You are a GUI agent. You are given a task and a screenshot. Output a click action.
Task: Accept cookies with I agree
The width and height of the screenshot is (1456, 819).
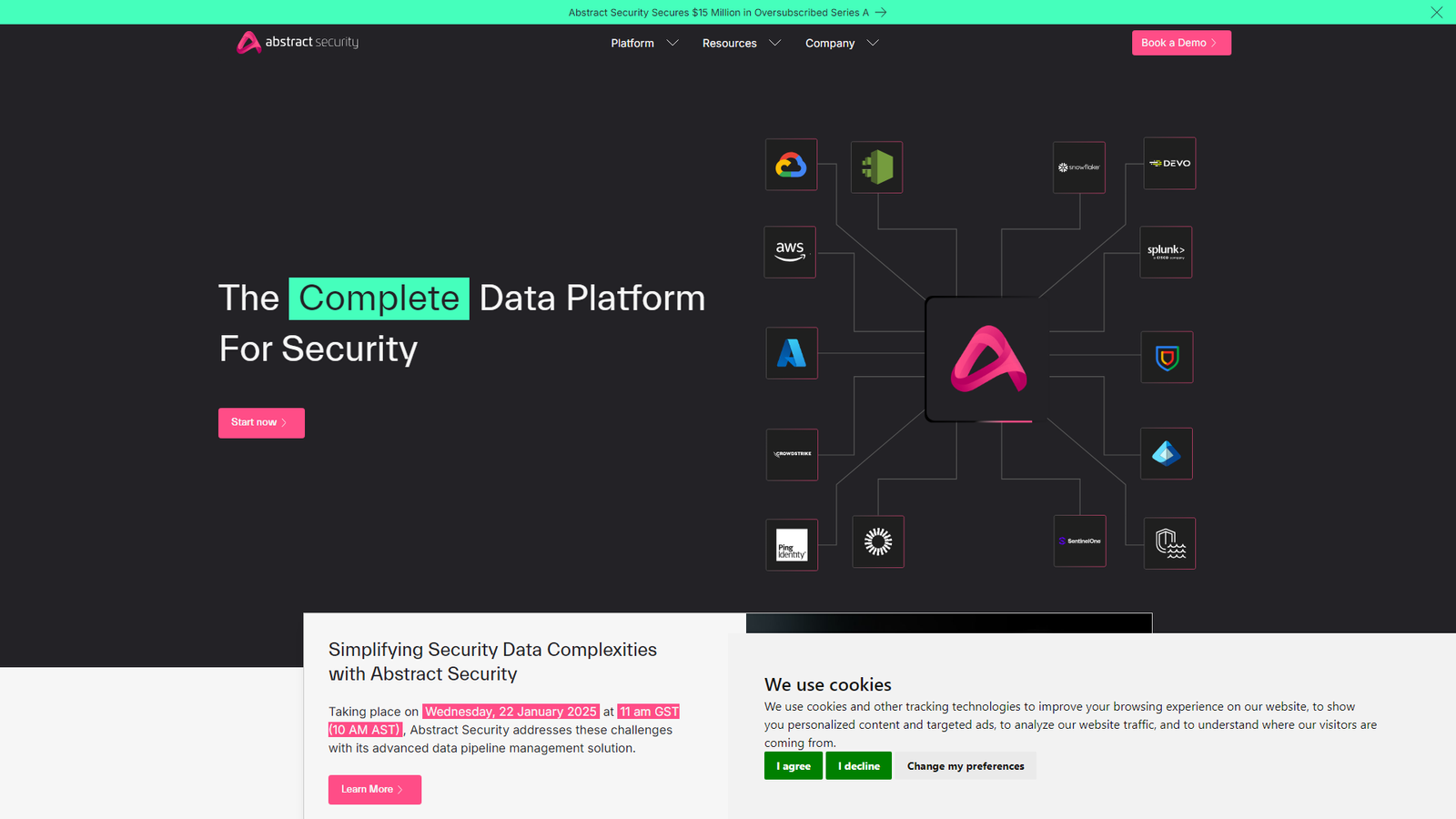point(794,766)
